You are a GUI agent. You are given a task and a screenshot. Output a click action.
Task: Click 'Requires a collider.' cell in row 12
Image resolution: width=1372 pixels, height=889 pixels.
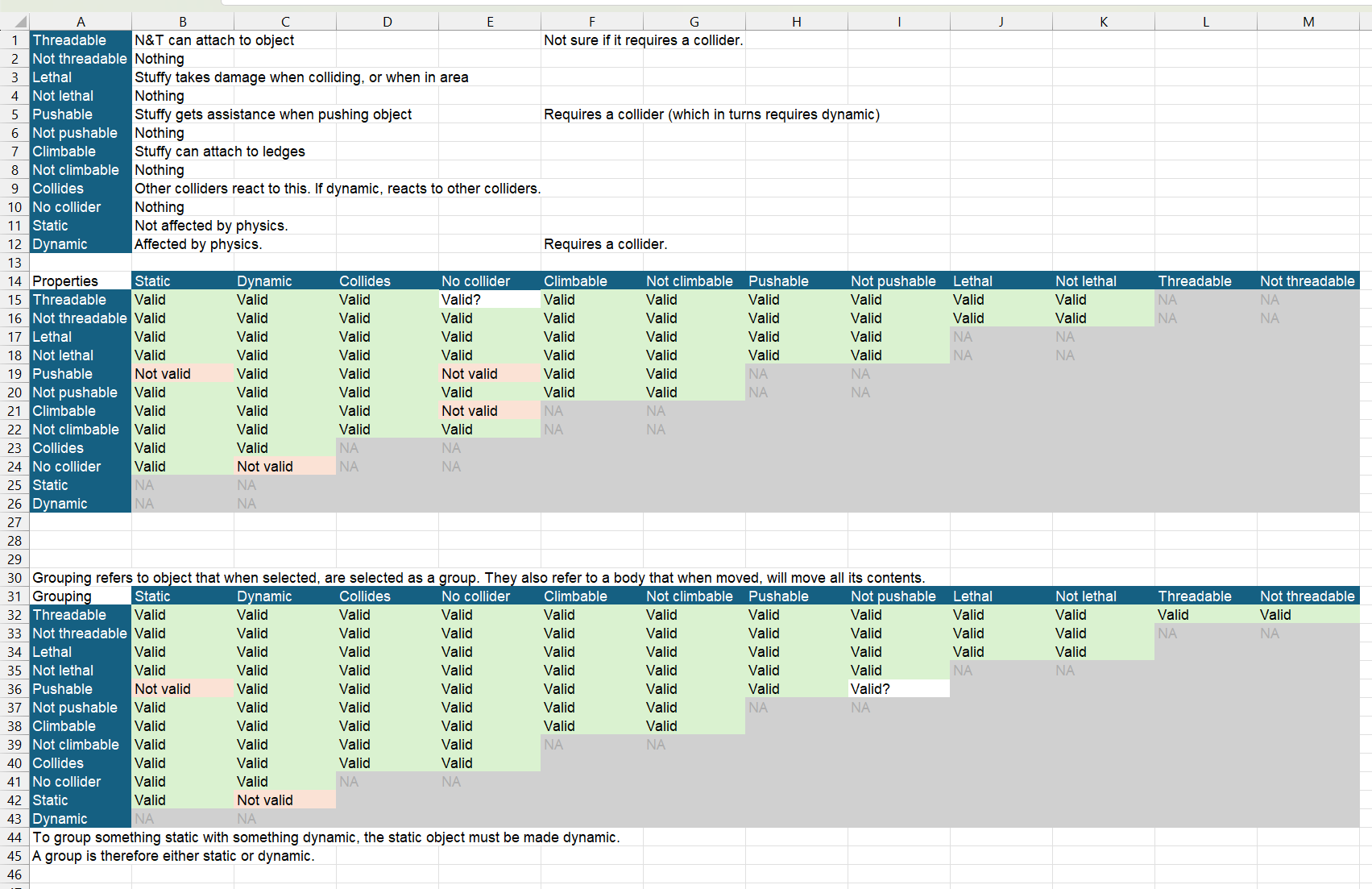(x=605, y=244)
